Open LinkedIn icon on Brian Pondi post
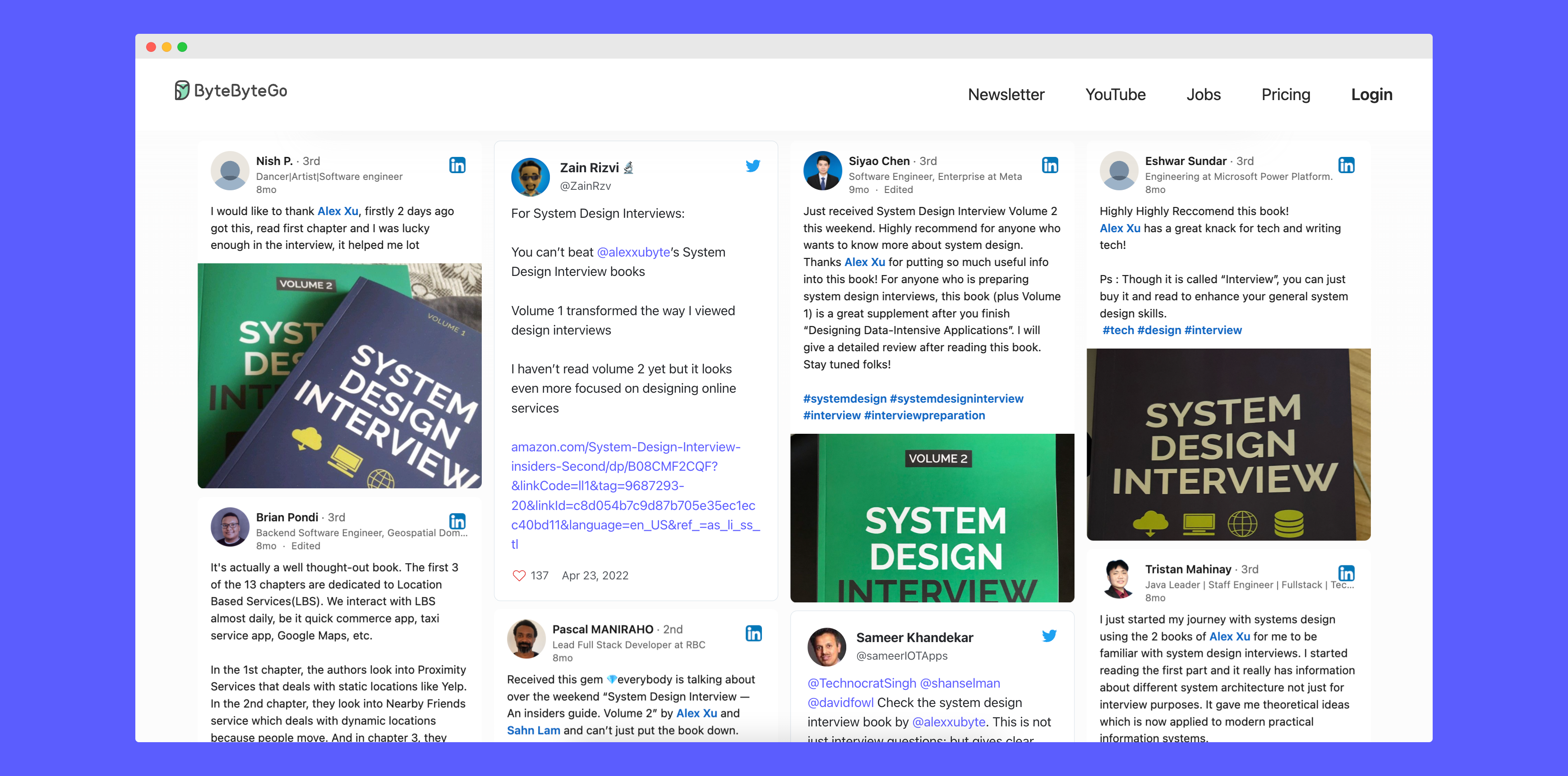Image resolution: width=1568 pixels, height=776 pixels. click(x=457, y=522)
